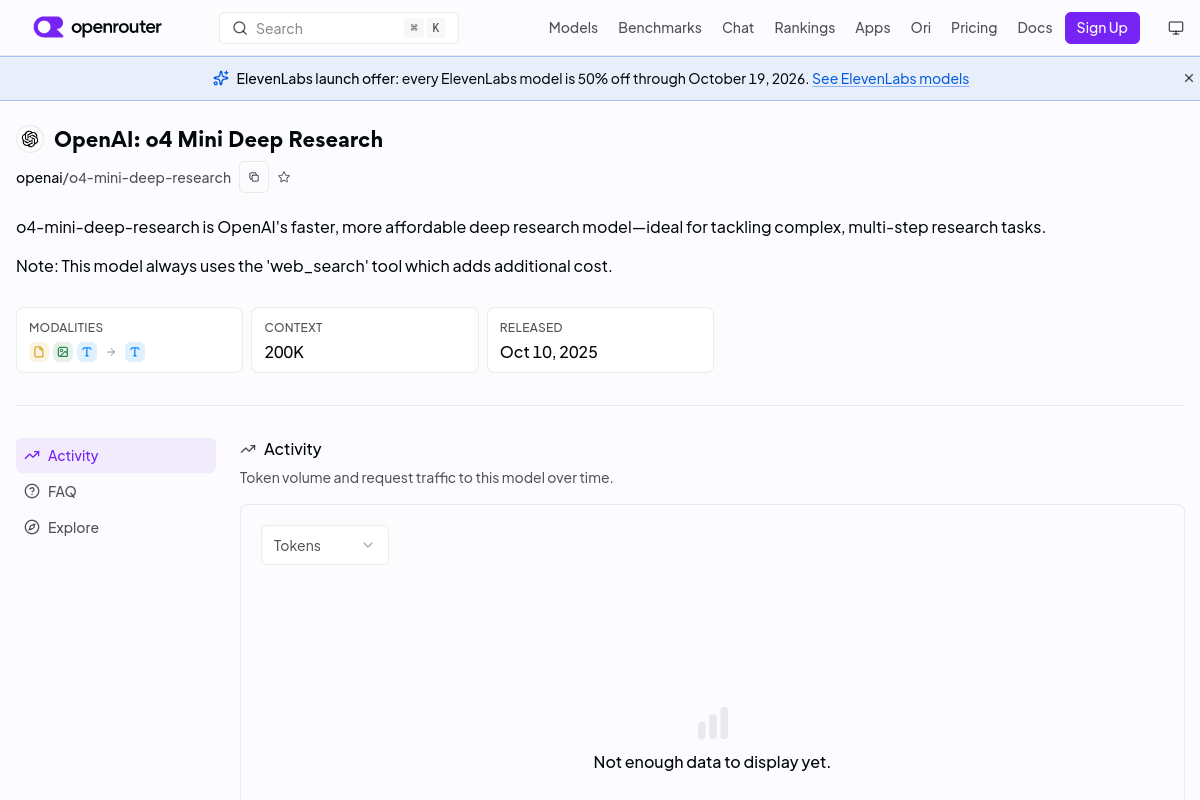Image resolution: width=1200 pixels, height=800 pixels.
Task: Open the Models nav item
Action: pos(573,28)
